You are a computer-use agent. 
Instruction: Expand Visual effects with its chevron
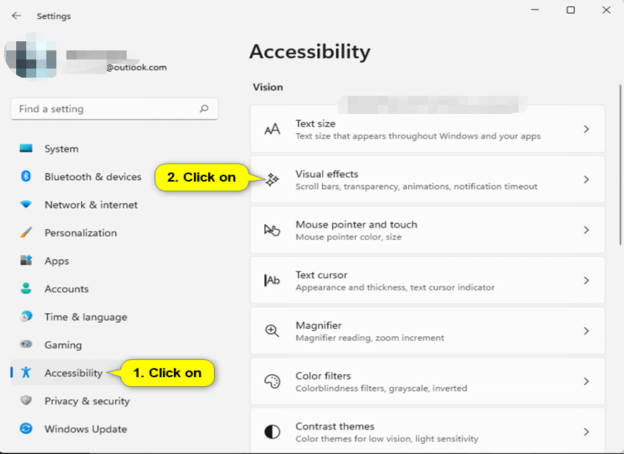coord(586,180)
